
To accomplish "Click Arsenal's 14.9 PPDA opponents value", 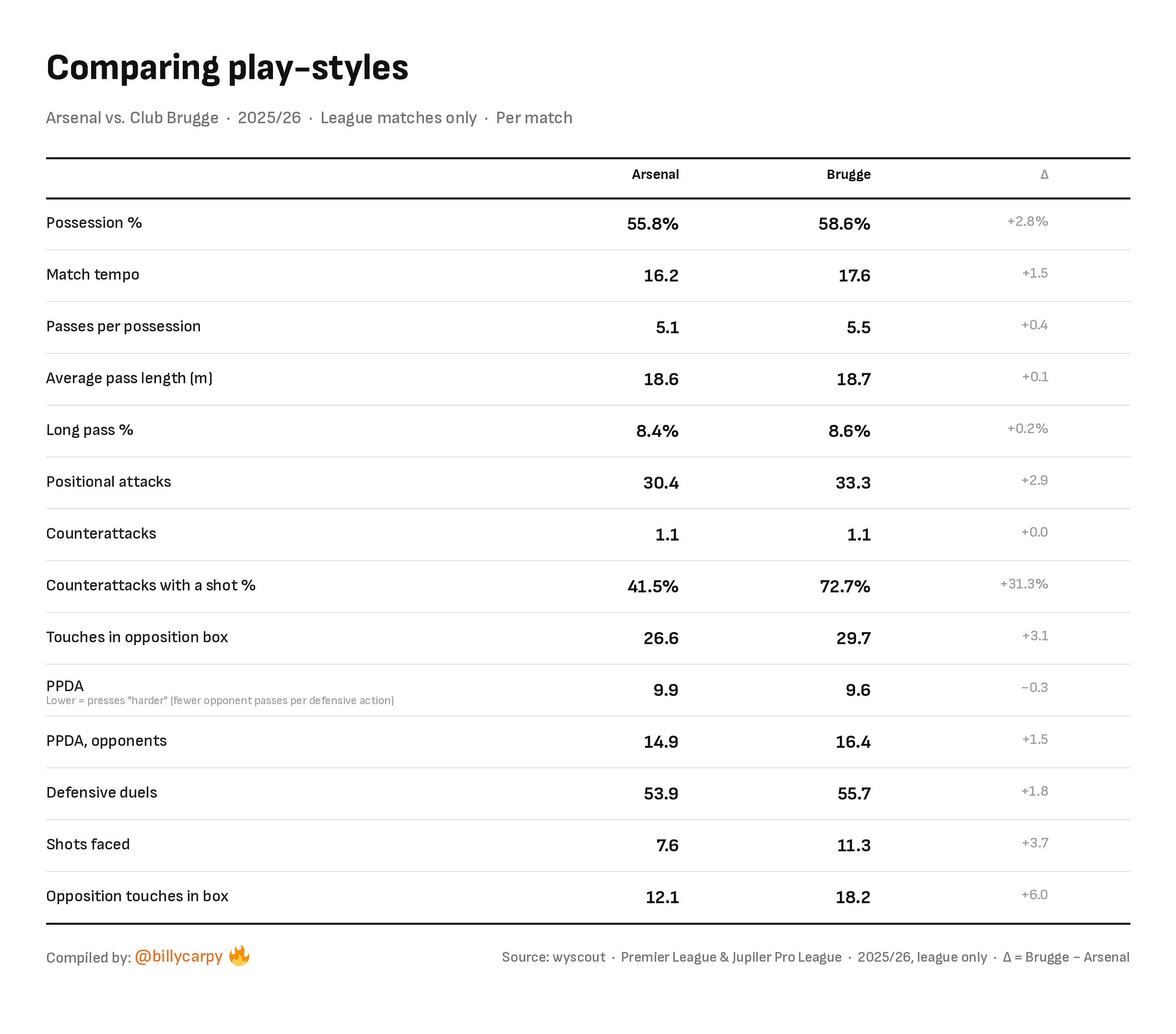I will pyautogui.click(x=661, y=742).
